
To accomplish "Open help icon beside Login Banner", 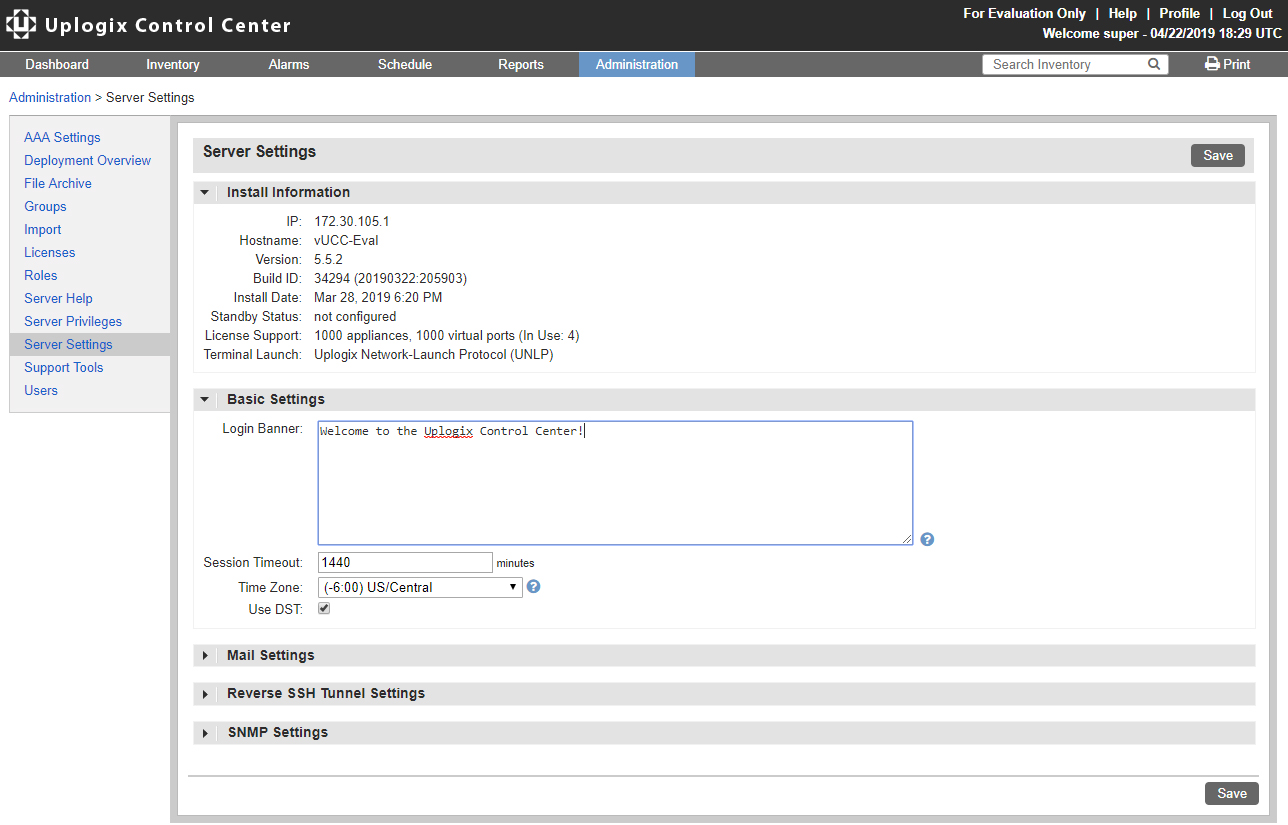I will tap(927, 539).
